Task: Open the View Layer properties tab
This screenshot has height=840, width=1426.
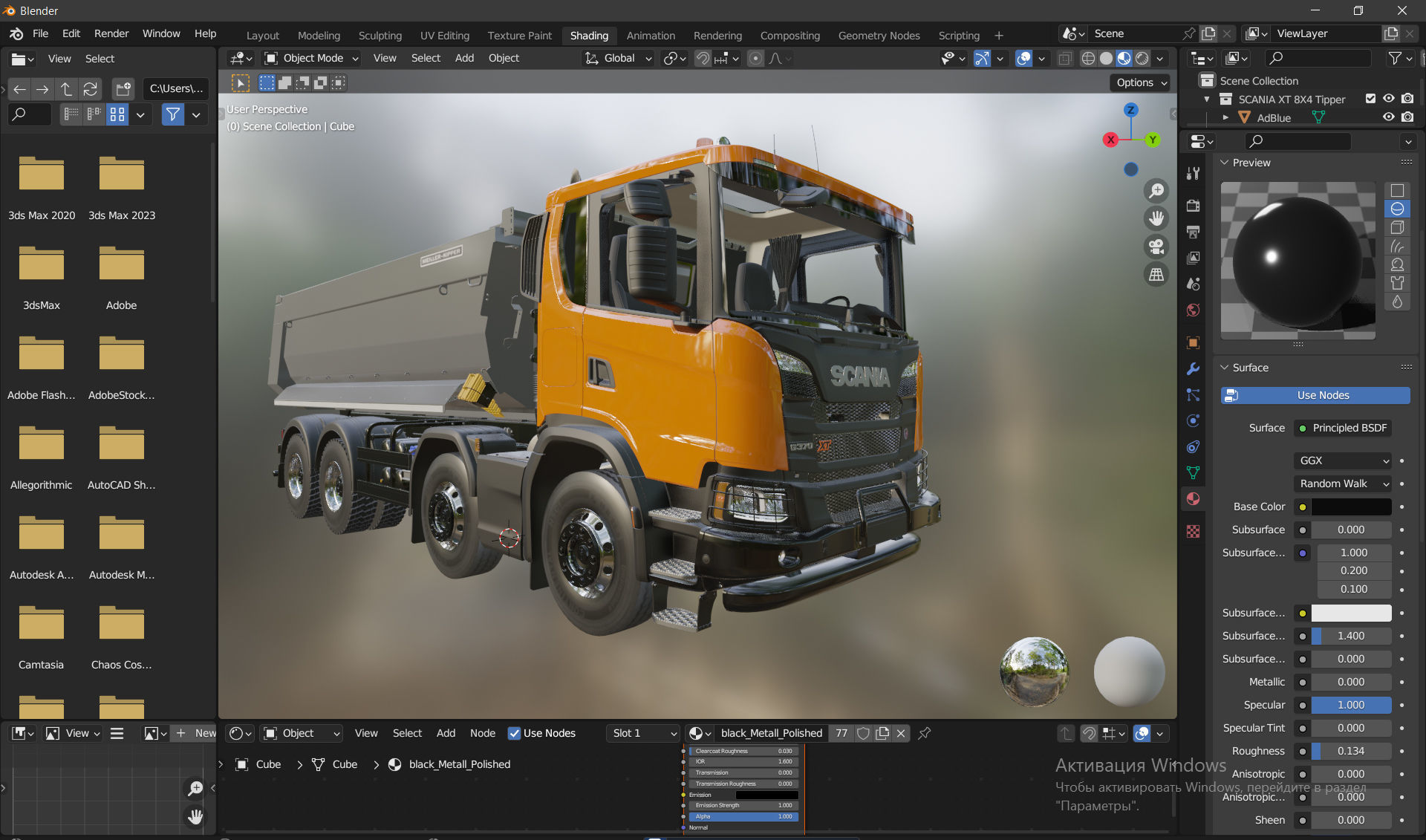Action: click(x=1193, y=258)
